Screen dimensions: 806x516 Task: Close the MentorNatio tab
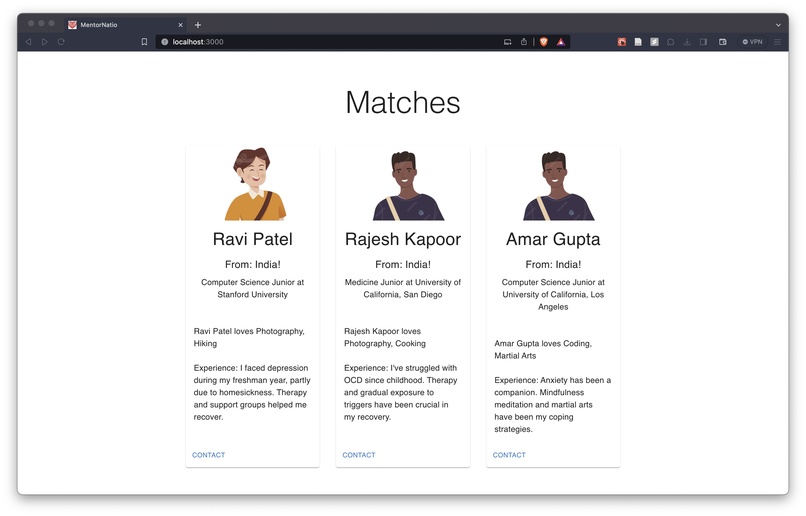[180, 25]
